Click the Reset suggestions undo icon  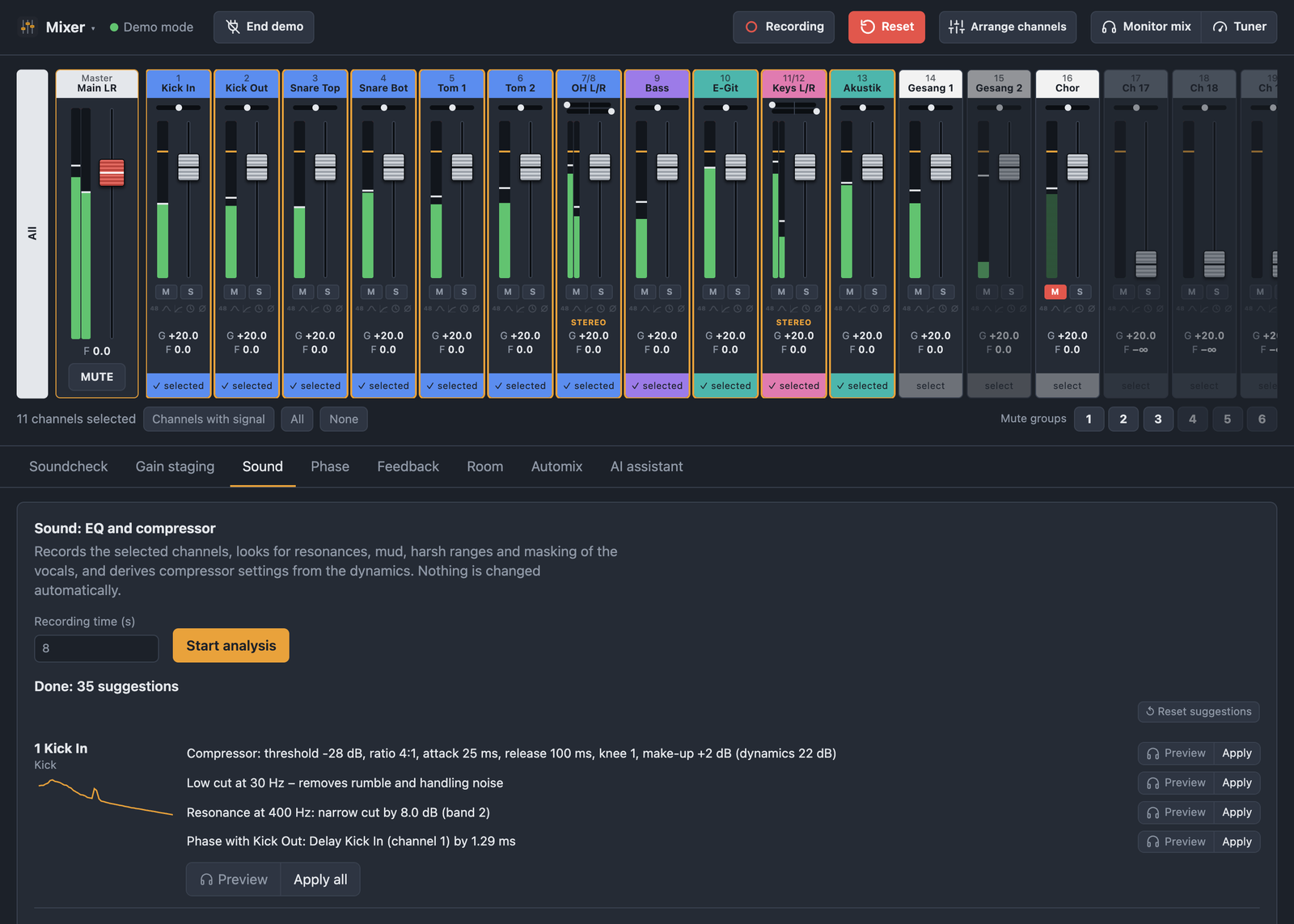coord(1150,711)
